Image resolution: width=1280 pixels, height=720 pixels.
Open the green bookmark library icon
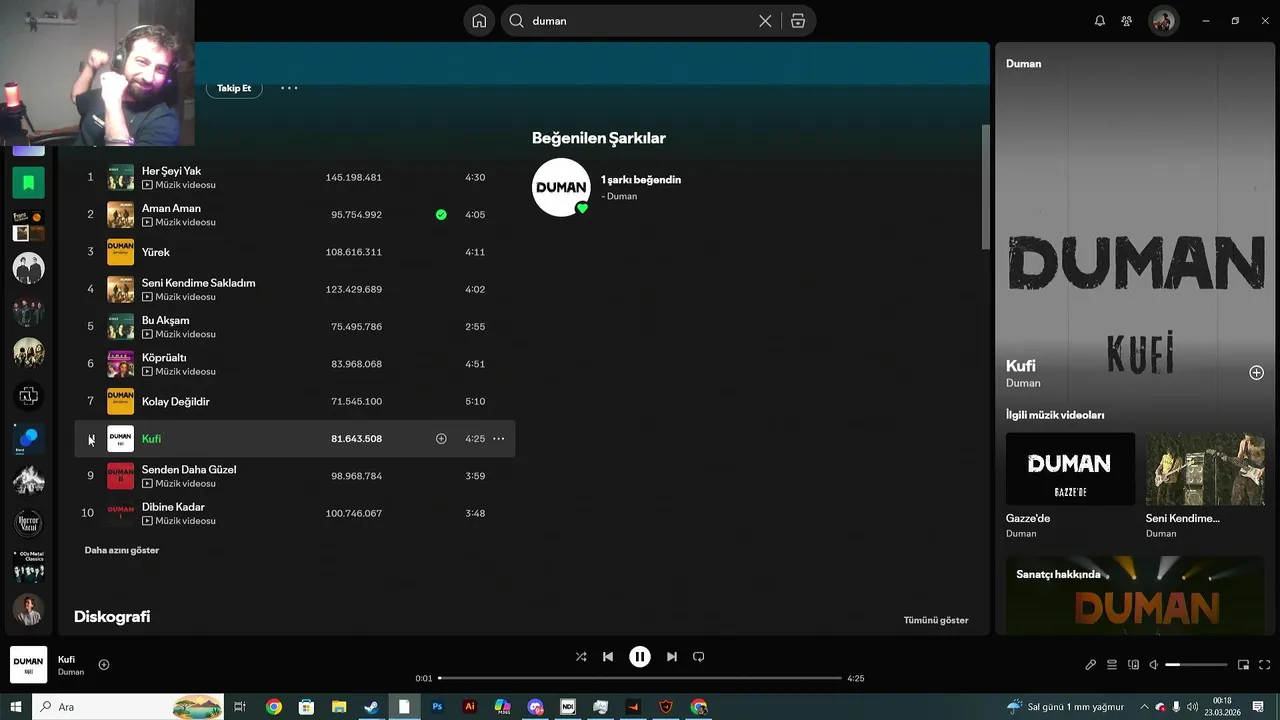pos(28,183)
